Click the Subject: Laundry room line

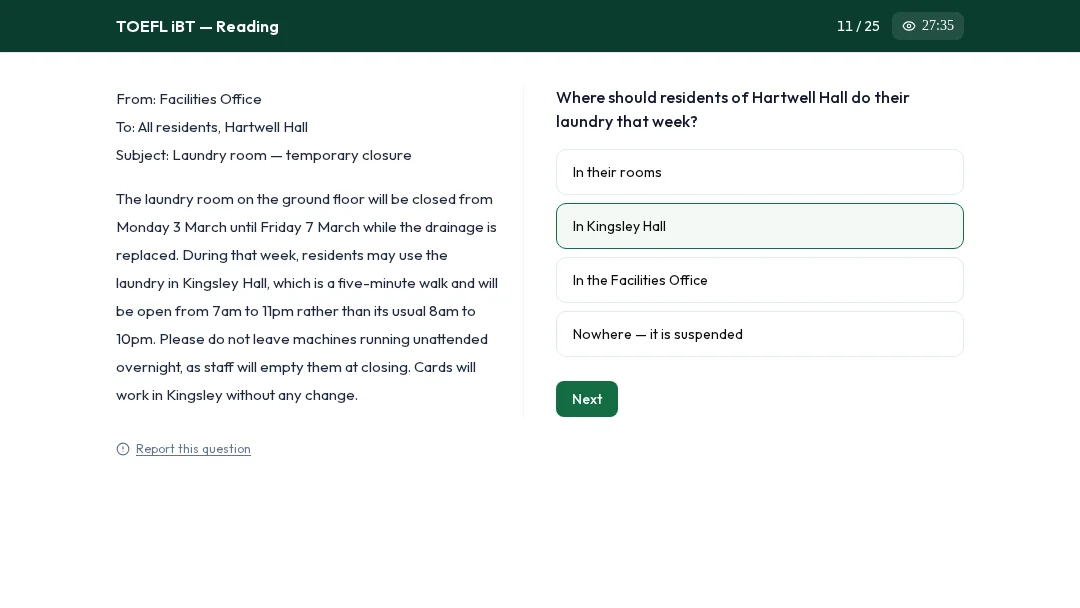click(x=264, y=156)
